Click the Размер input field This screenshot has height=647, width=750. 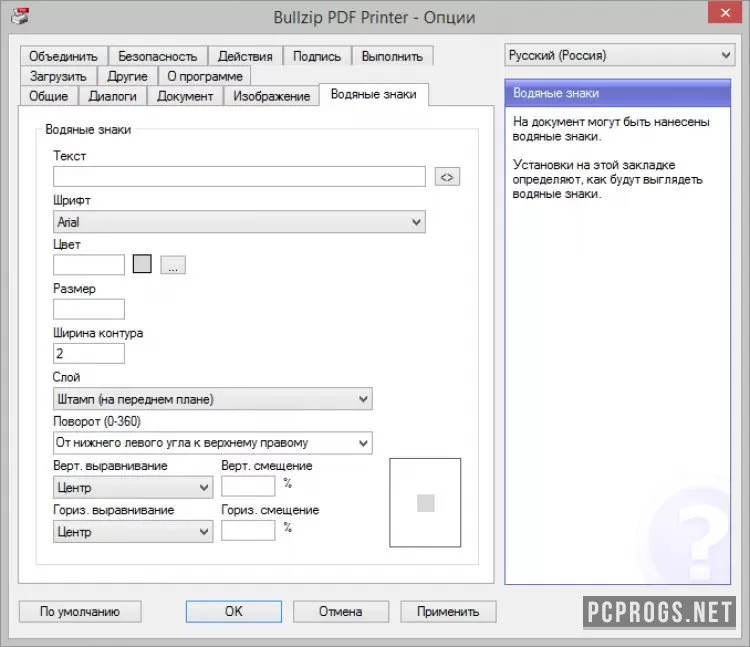pos(89,309)
